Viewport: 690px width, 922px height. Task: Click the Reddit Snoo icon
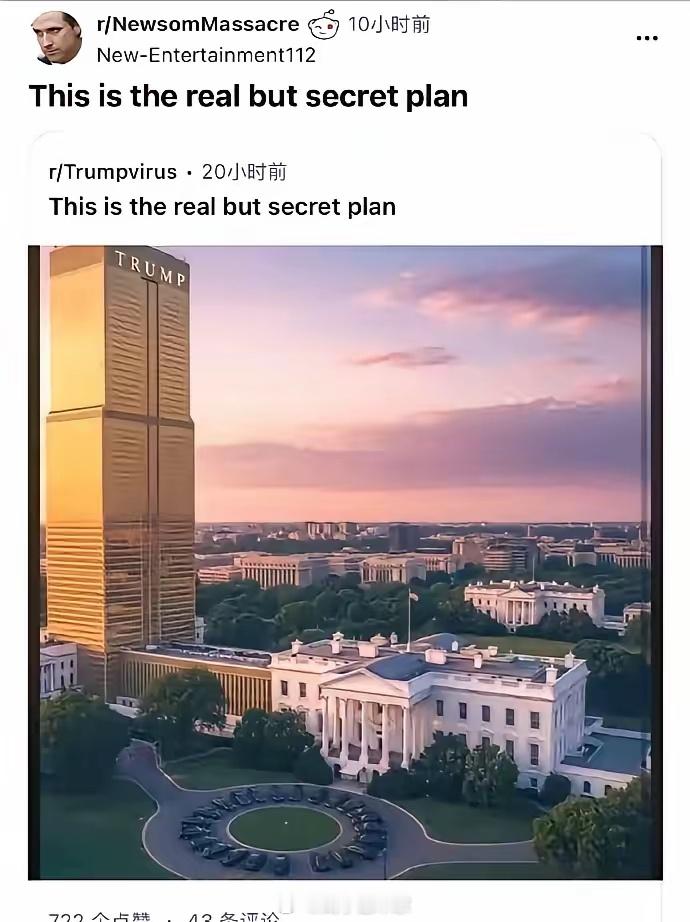point(323,25)
